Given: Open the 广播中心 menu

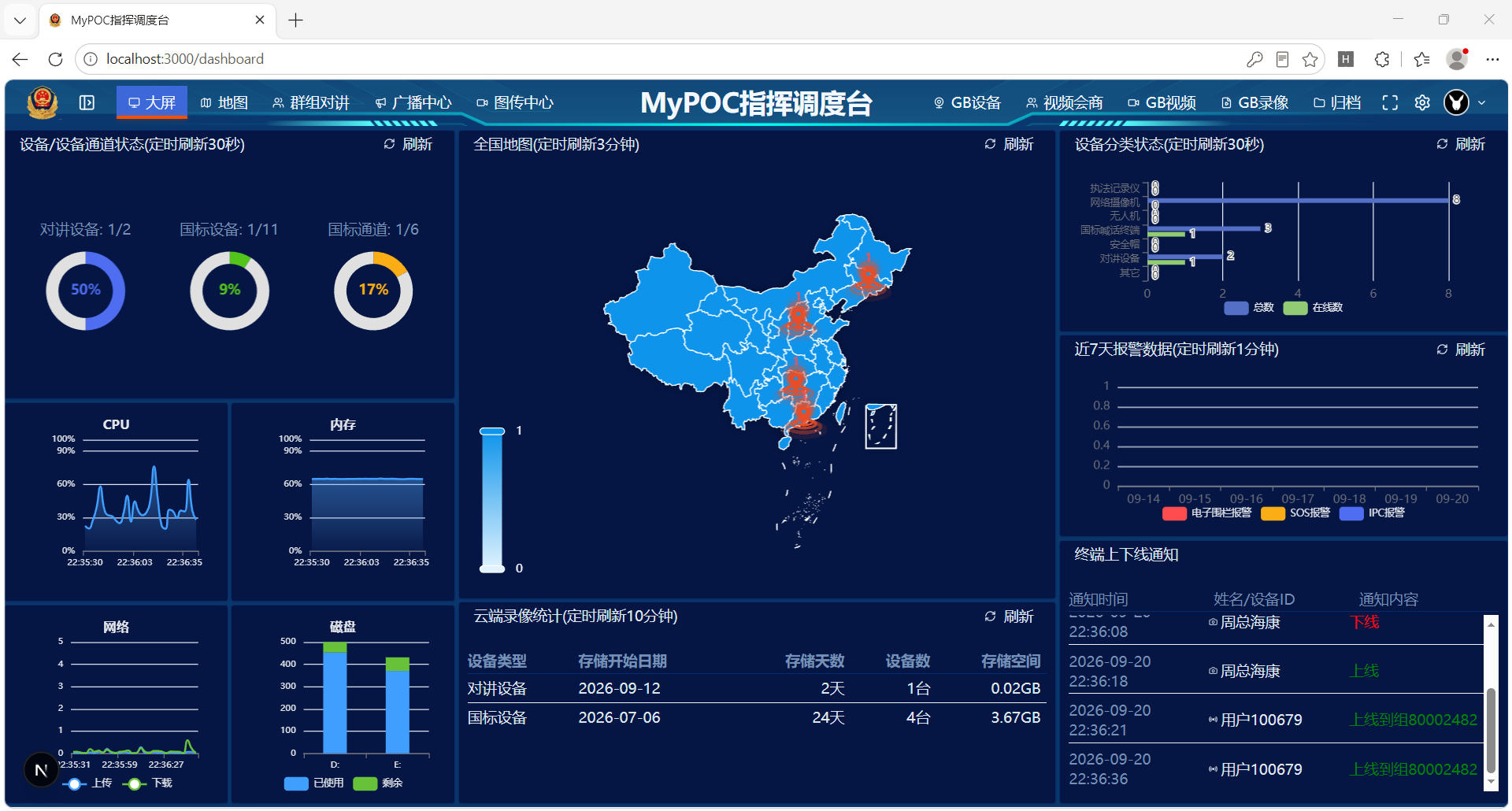Looking at the screenshot, I should pyautogui.click(x=413, y=102).
